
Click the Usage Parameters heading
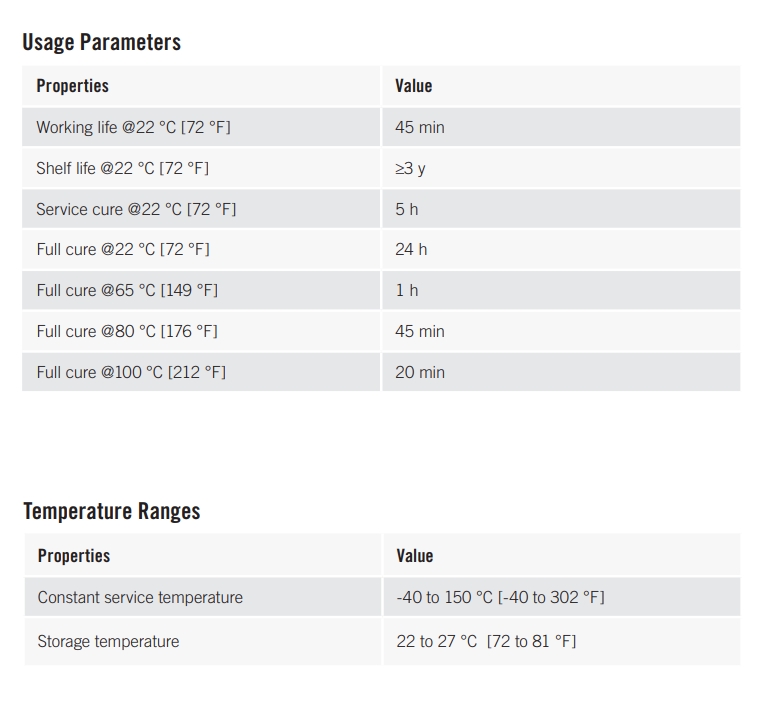(101, 42)
